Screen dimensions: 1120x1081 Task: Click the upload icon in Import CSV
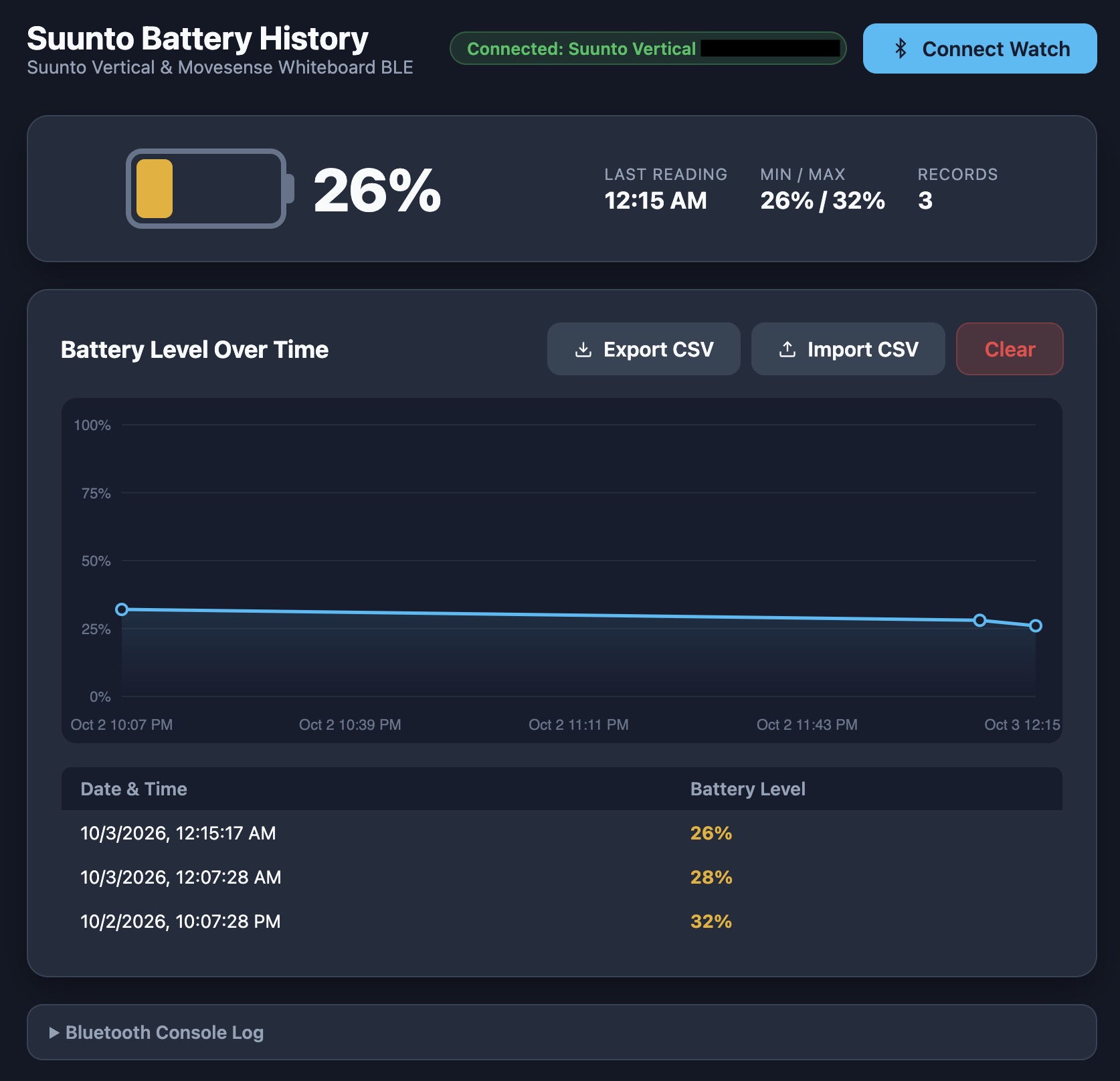click(x=787, y=350)
